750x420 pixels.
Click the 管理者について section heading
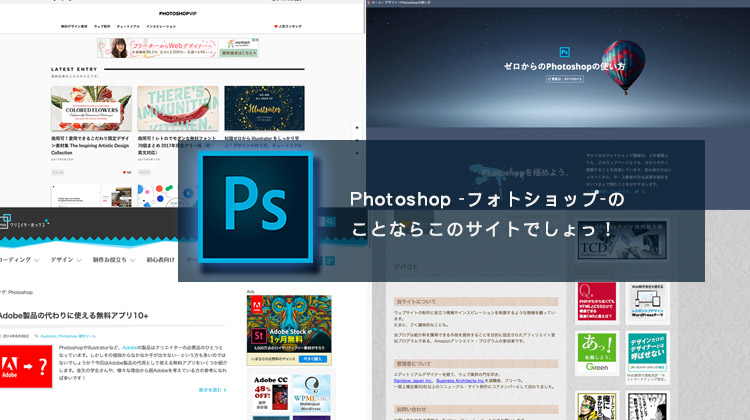click(476, 364)
